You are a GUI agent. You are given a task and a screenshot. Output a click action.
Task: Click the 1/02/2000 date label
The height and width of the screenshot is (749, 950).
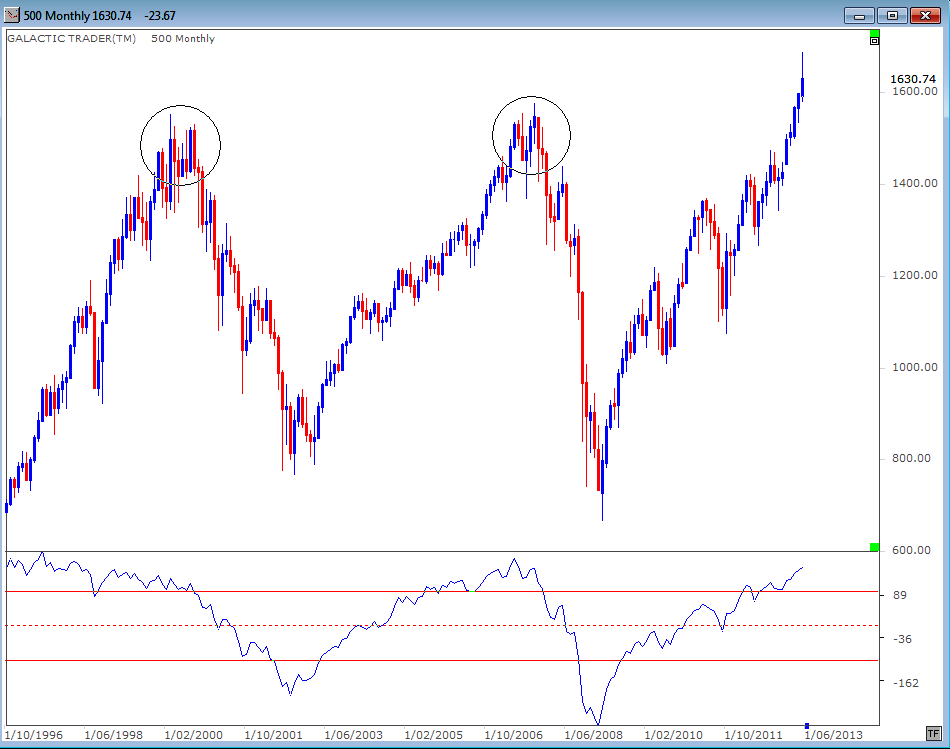pos(194,735)
